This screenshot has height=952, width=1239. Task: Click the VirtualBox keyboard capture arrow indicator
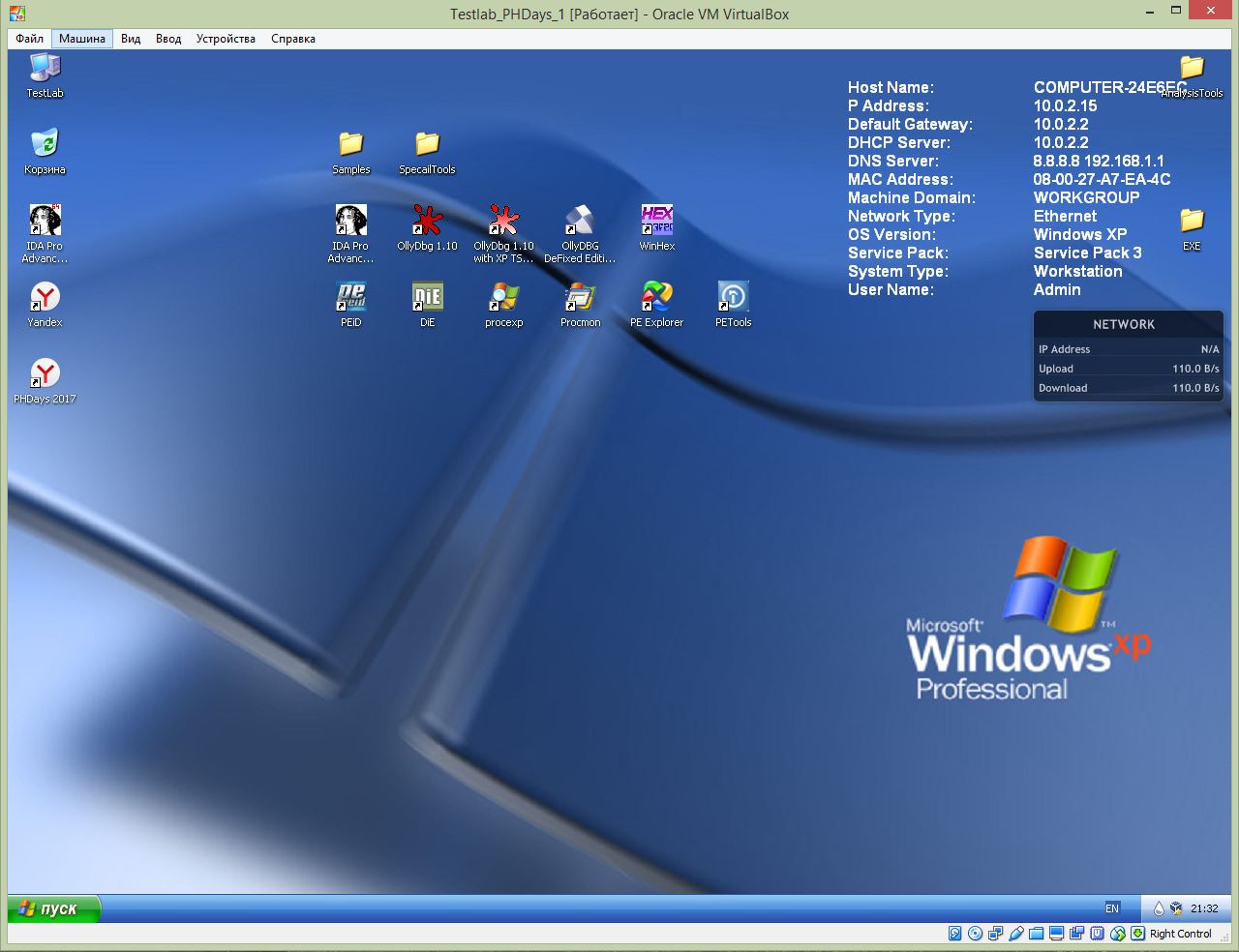tap(1137, 934)
